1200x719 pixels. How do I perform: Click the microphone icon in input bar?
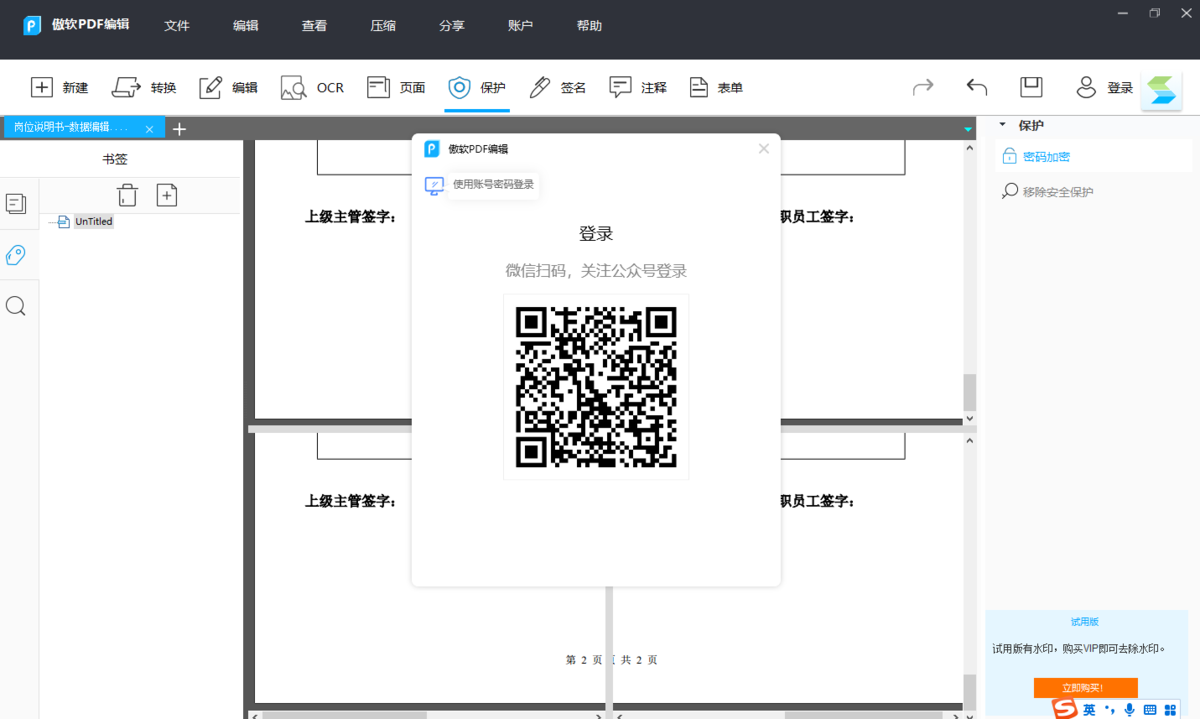[x=1129, y=710]
